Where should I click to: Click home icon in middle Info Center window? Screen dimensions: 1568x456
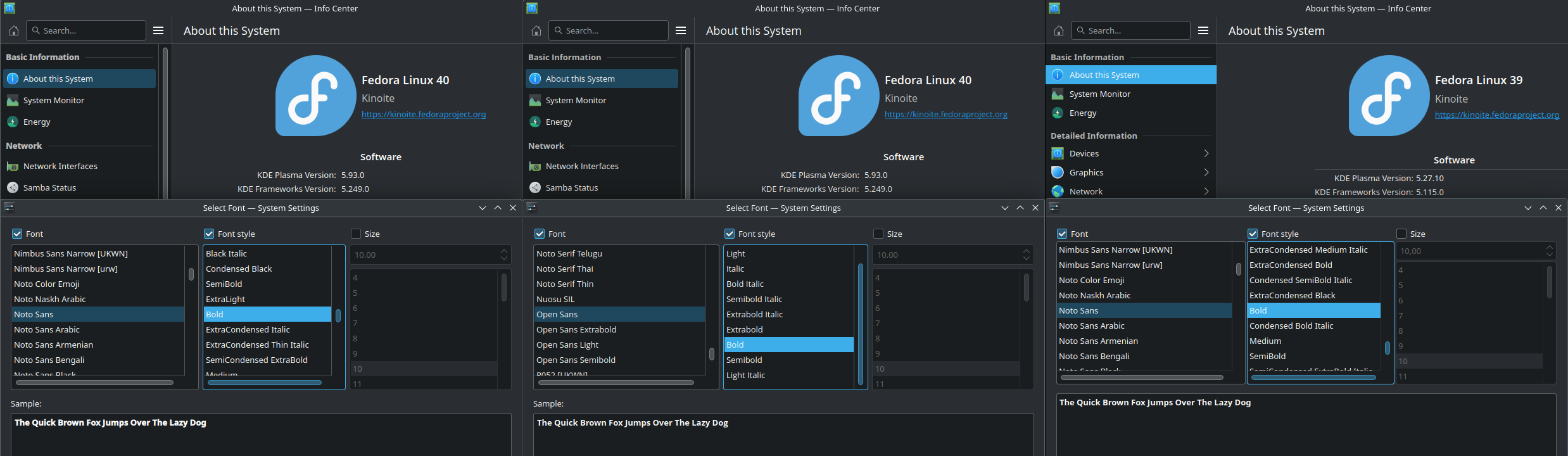(536, 30)
